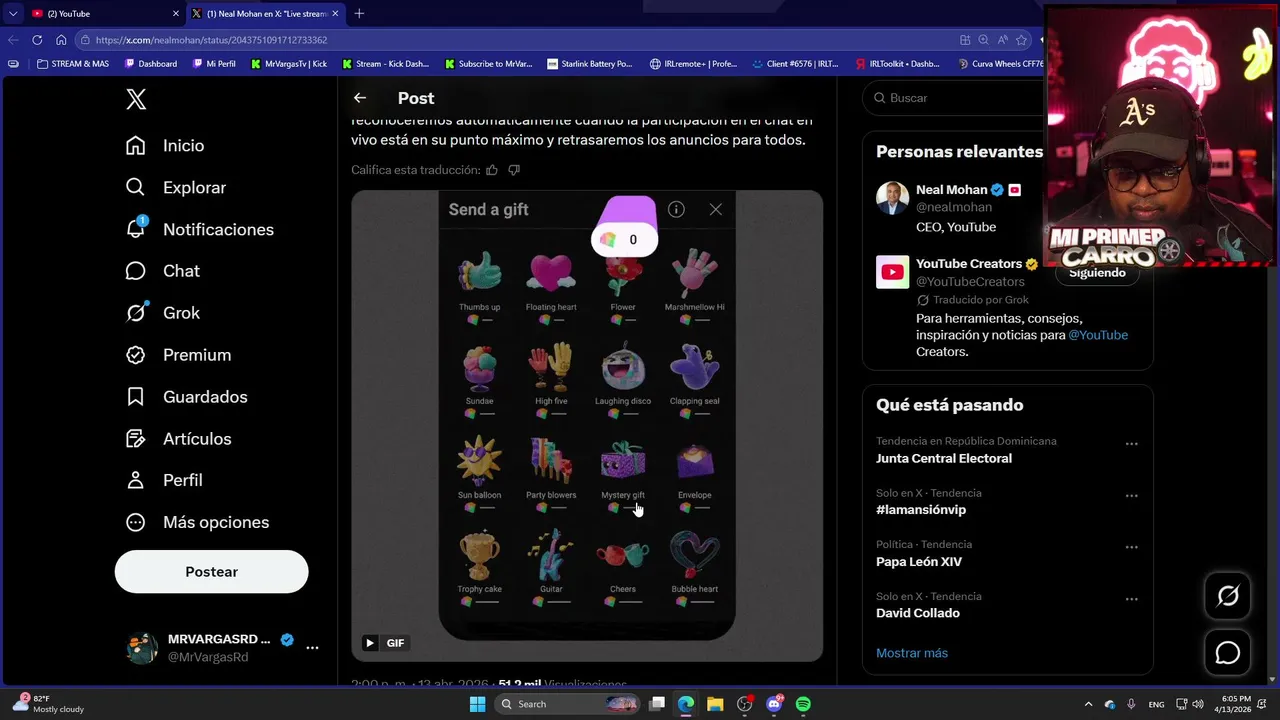
Task: Show hidden system tray icons
Action: pyautogui.click(x=1088, y=704)
